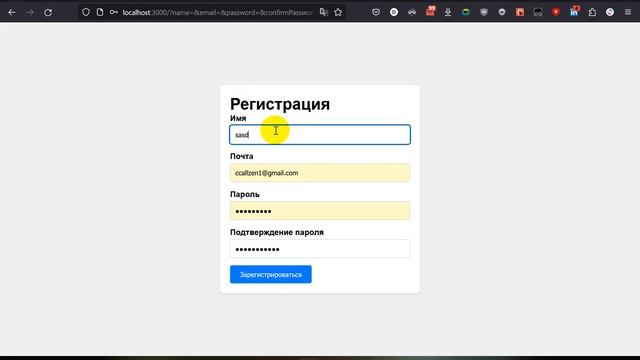Submit with Зарегистрироваться button

pyautogui.click(x=271, y=274)
